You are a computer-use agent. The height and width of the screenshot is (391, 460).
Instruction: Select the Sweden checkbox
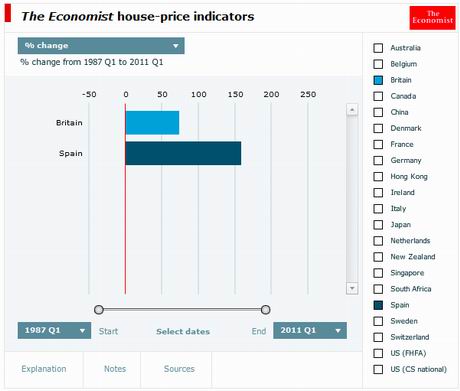pos(378,321)
